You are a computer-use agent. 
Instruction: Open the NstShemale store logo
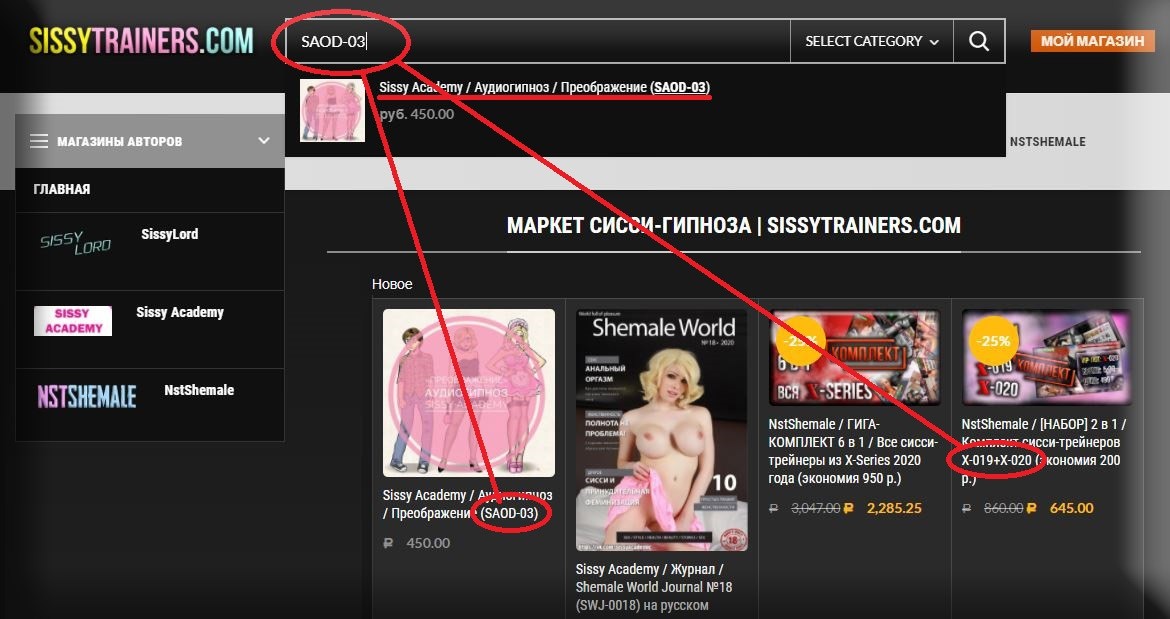[x=86, y=398]
